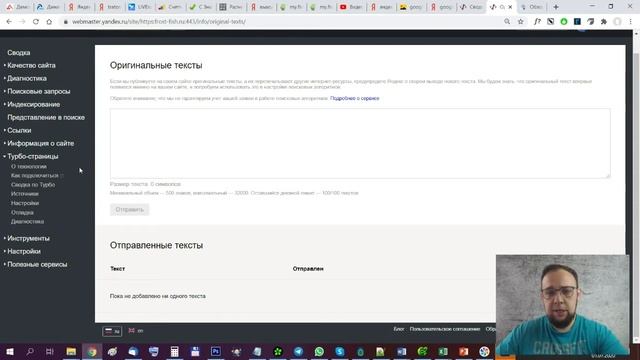The image size is (640, 360).
Task: Open the Chrome three-dot menu
Action: pos(631,22)
